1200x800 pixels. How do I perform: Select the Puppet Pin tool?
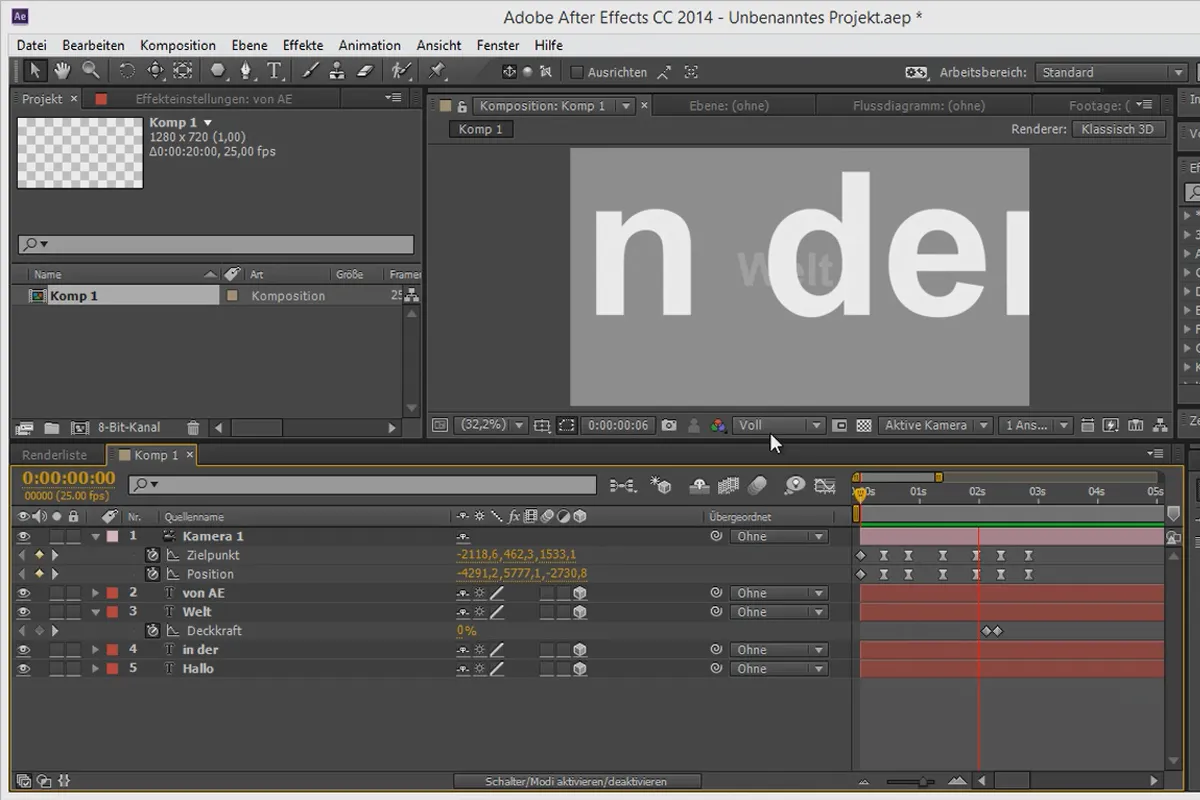pos(436,71)
